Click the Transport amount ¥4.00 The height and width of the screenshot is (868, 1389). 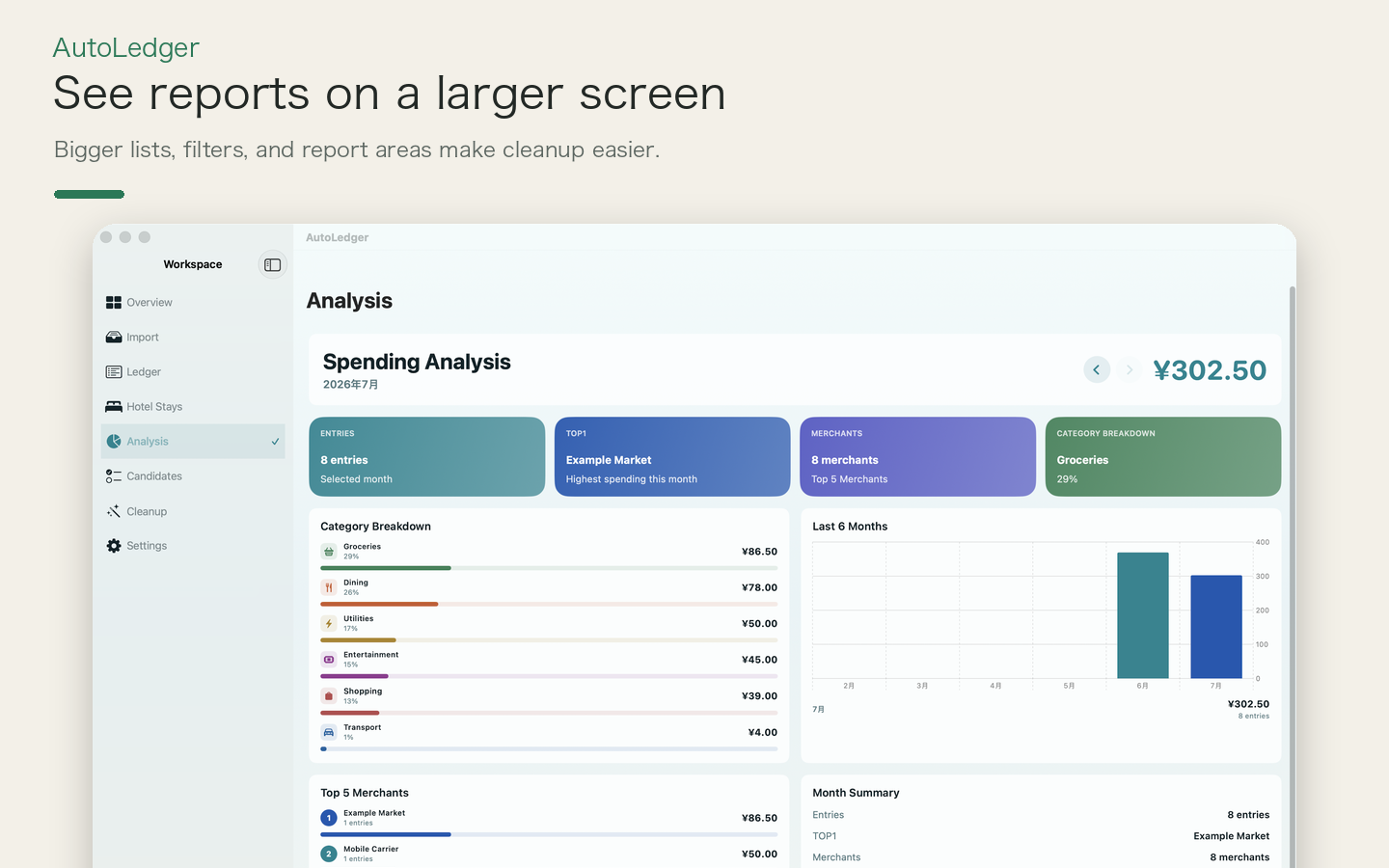click(x=763, y=732)
